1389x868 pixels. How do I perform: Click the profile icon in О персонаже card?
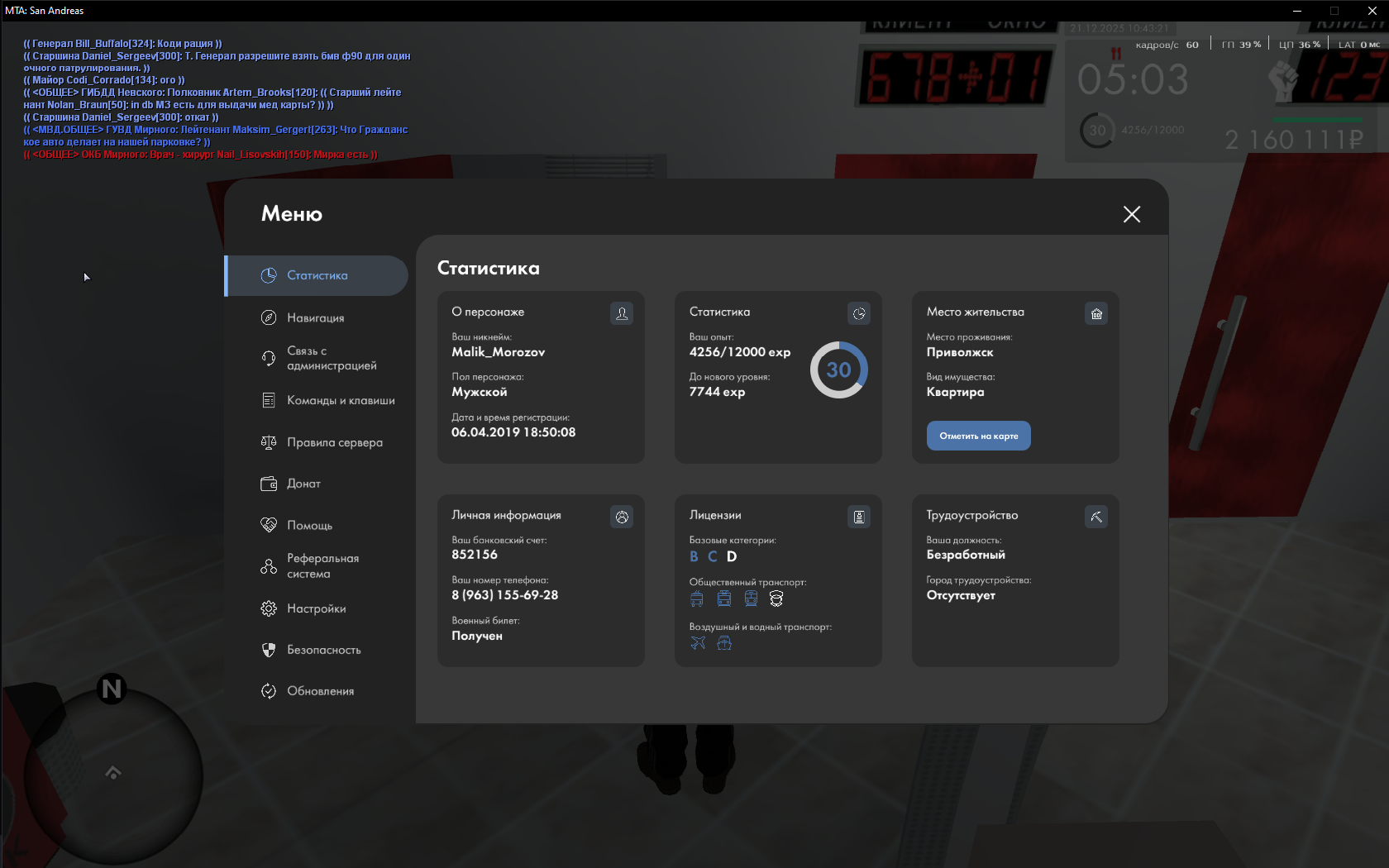[622, 313]
